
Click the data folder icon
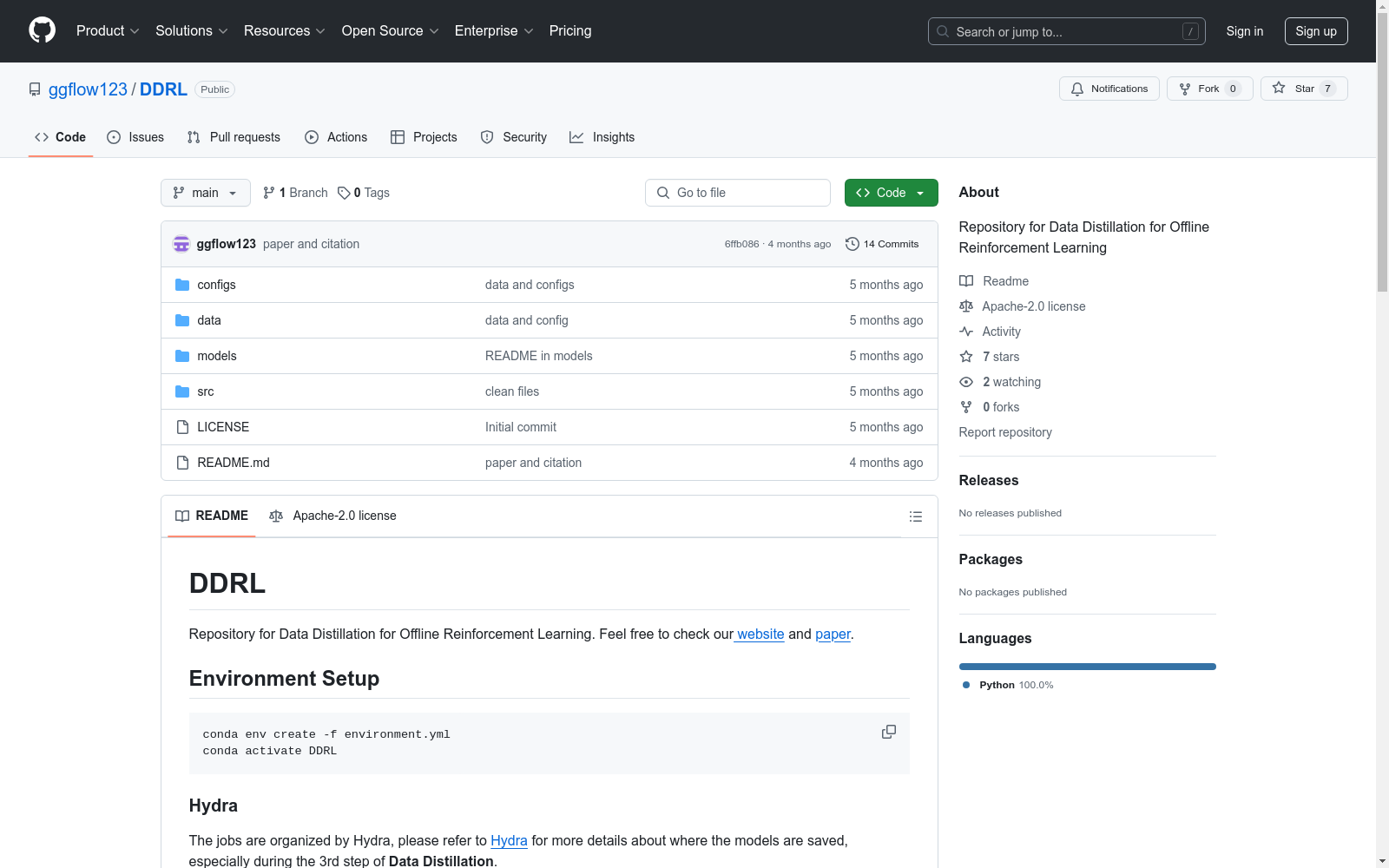click(x=182, y=320)
